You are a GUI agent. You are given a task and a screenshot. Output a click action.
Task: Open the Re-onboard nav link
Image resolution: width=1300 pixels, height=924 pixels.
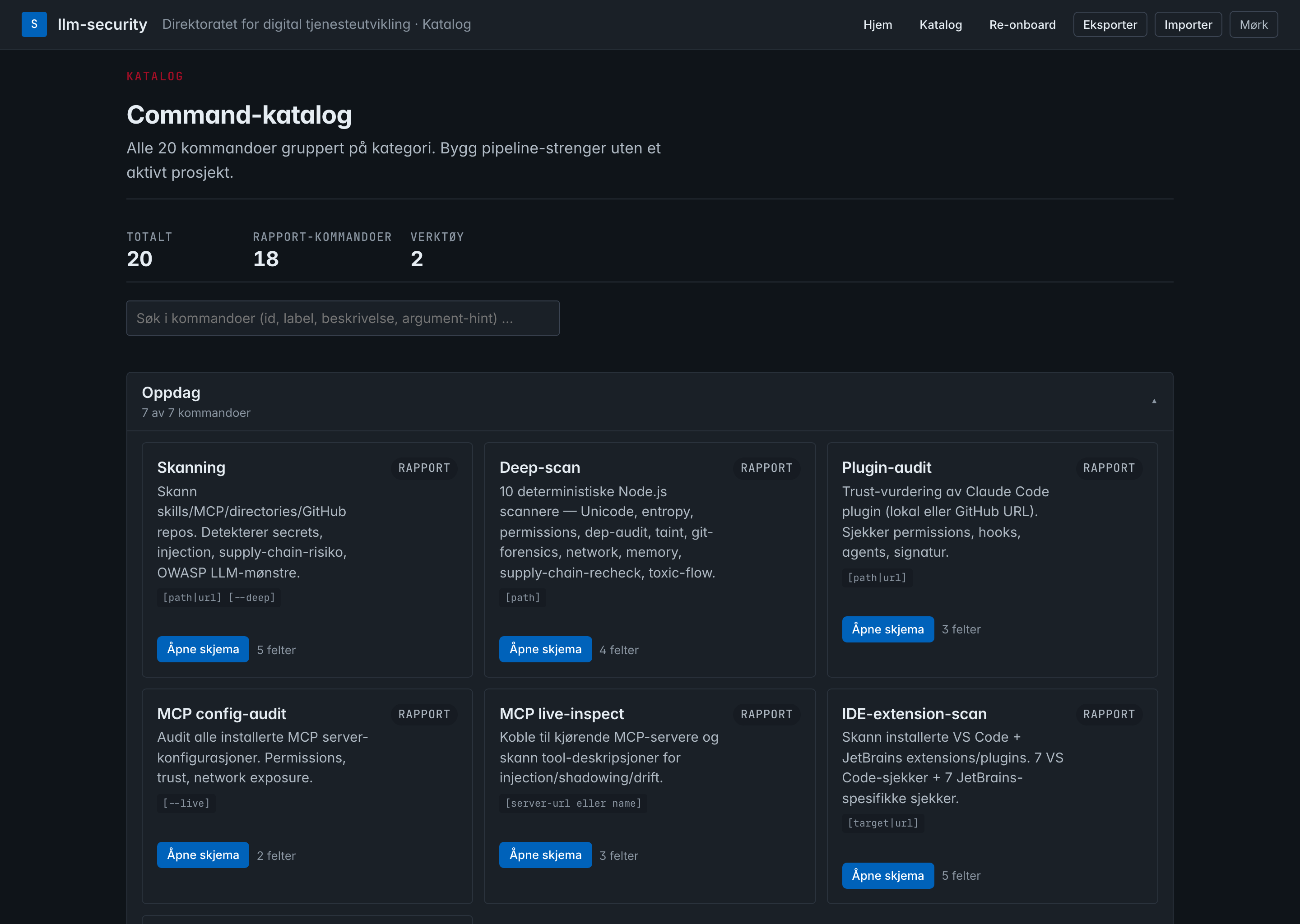(x=1022, y=24)
